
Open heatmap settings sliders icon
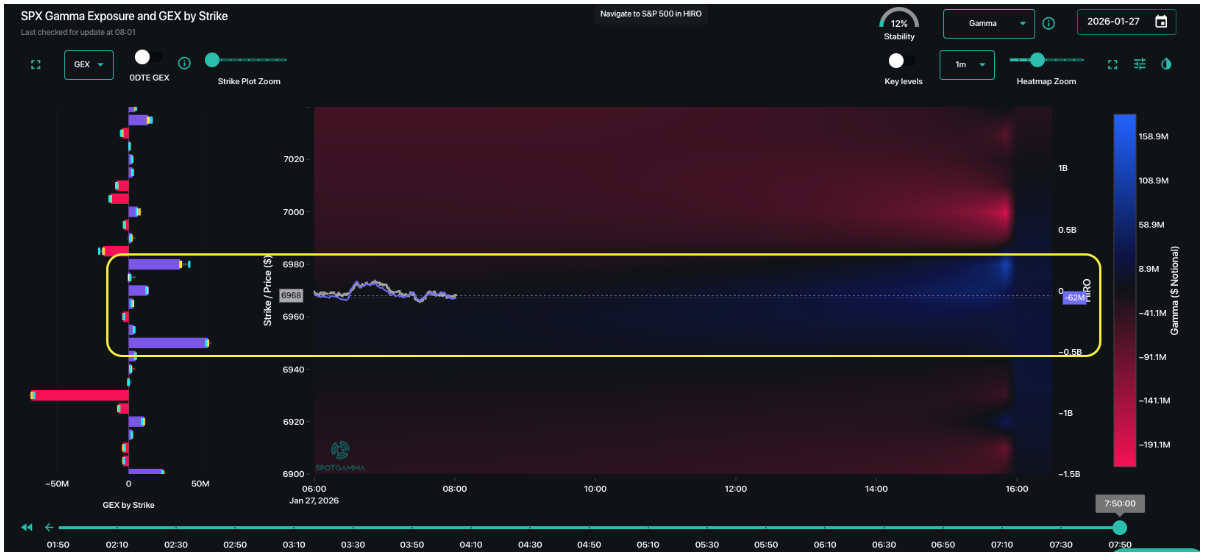[1140, 64]
